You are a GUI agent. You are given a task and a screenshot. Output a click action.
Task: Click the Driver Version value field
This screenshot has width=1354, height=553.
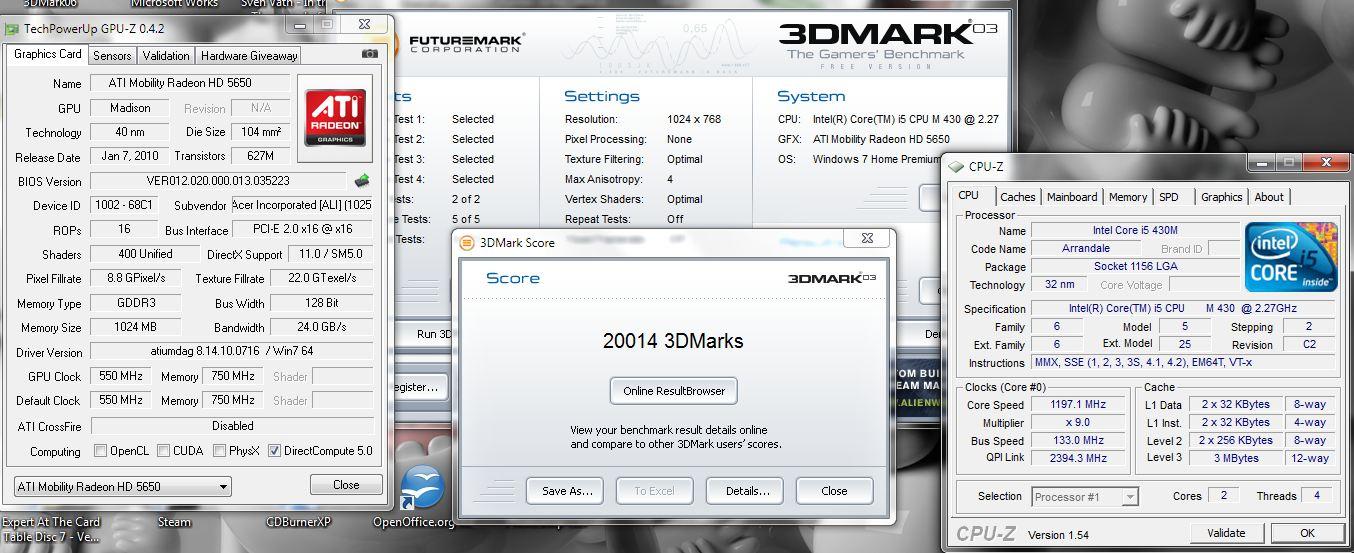tap(231, 352)
